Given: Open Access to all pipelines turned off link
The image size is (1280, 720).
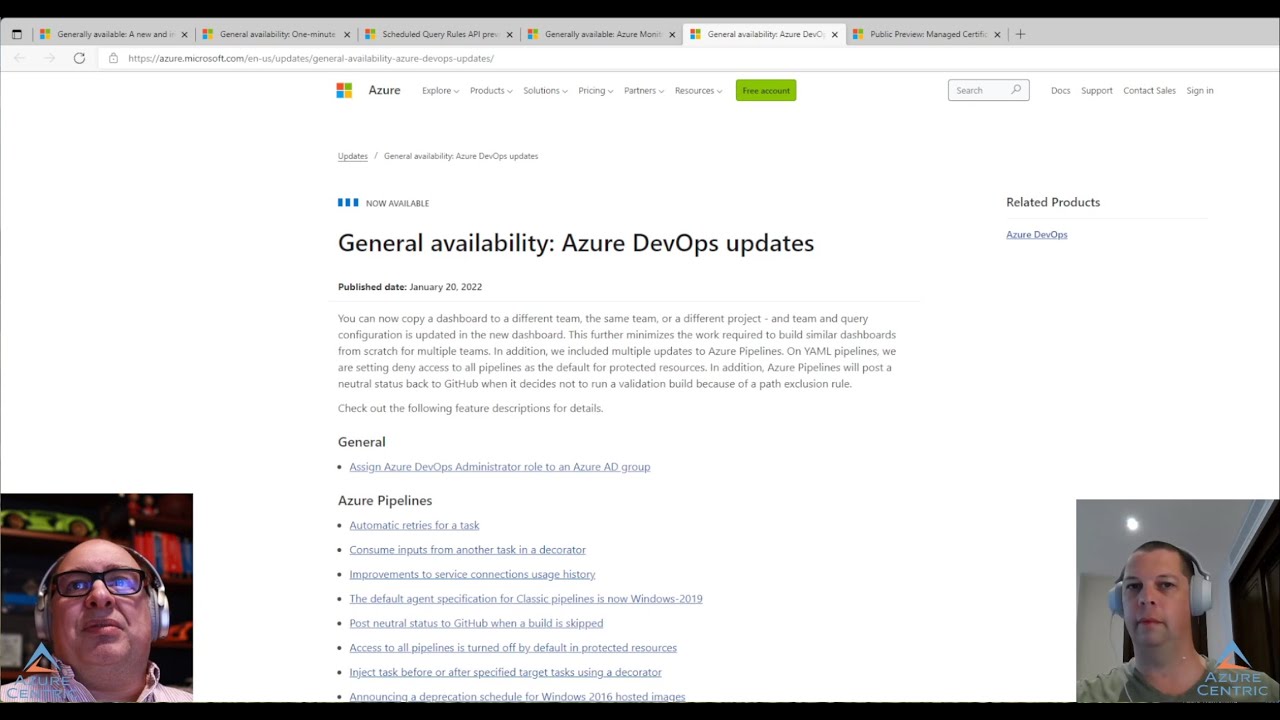Looking at the screenshot, I should click(x=513, y=648).
